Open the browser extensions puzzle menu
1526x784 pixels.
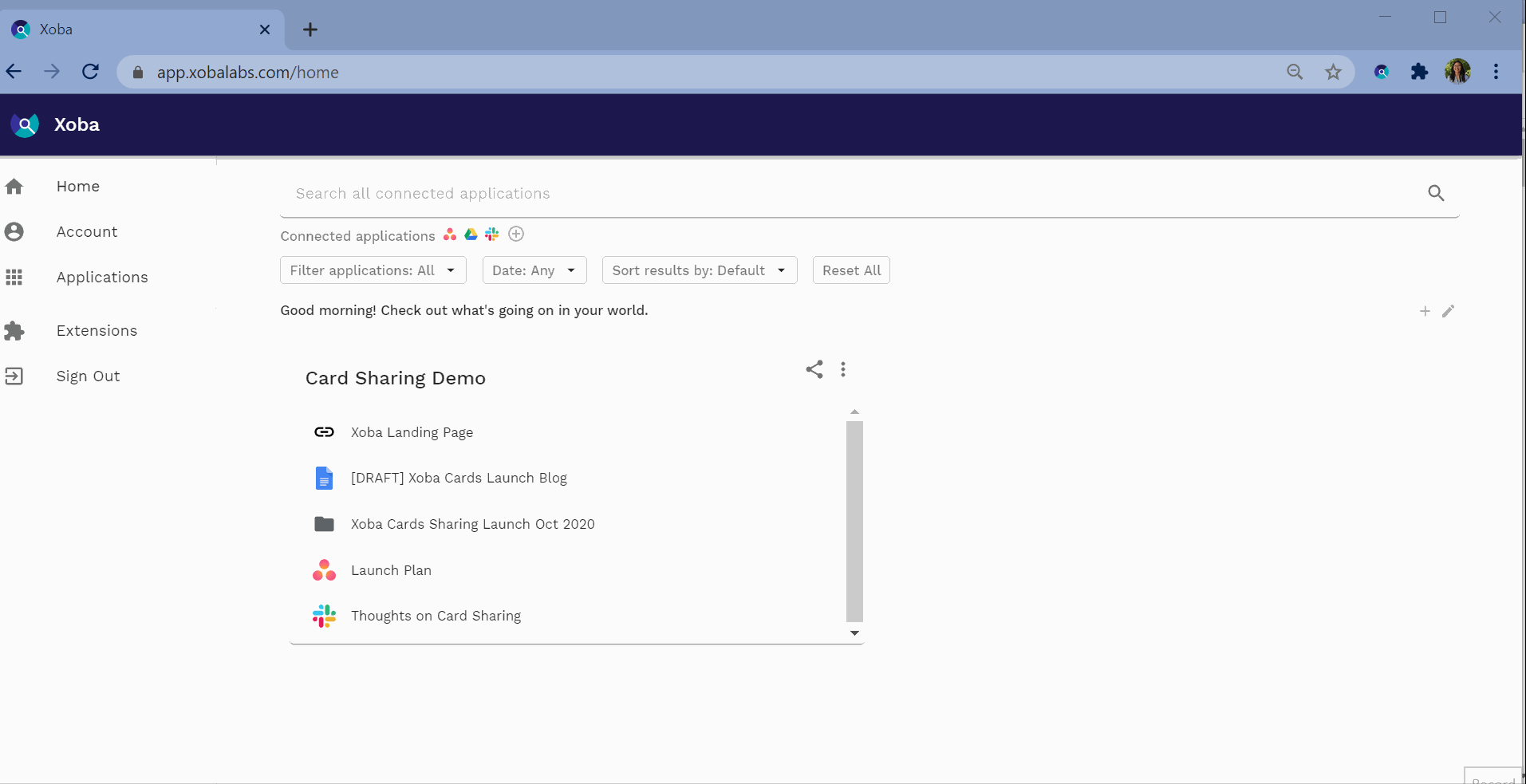point(1419,72)
